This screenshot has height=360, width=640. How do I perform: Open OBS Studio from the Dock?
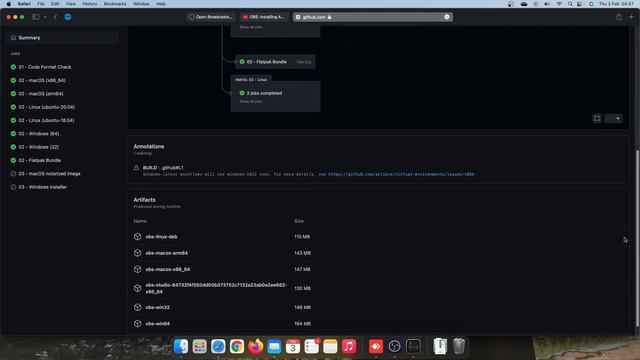pos(394,347)
